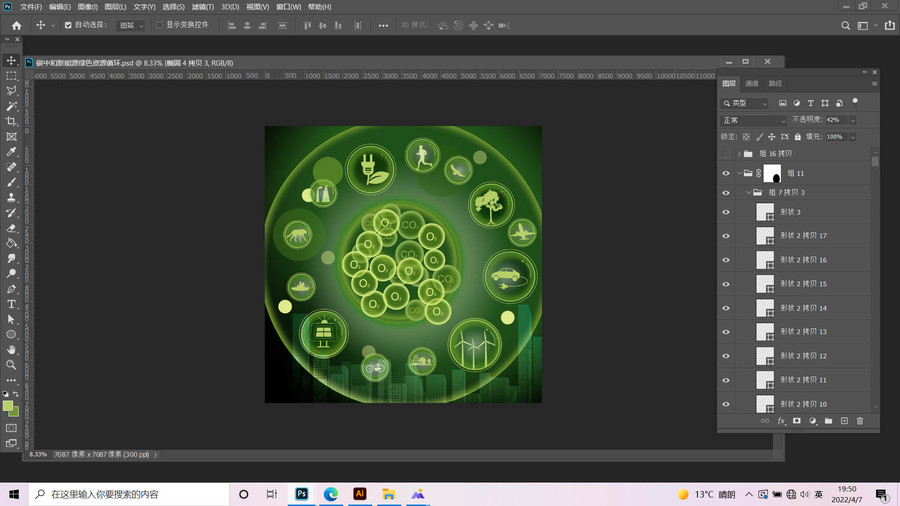Delete layer with trash icon
Screen dimensions: 900x506
[x=860, y=421]
